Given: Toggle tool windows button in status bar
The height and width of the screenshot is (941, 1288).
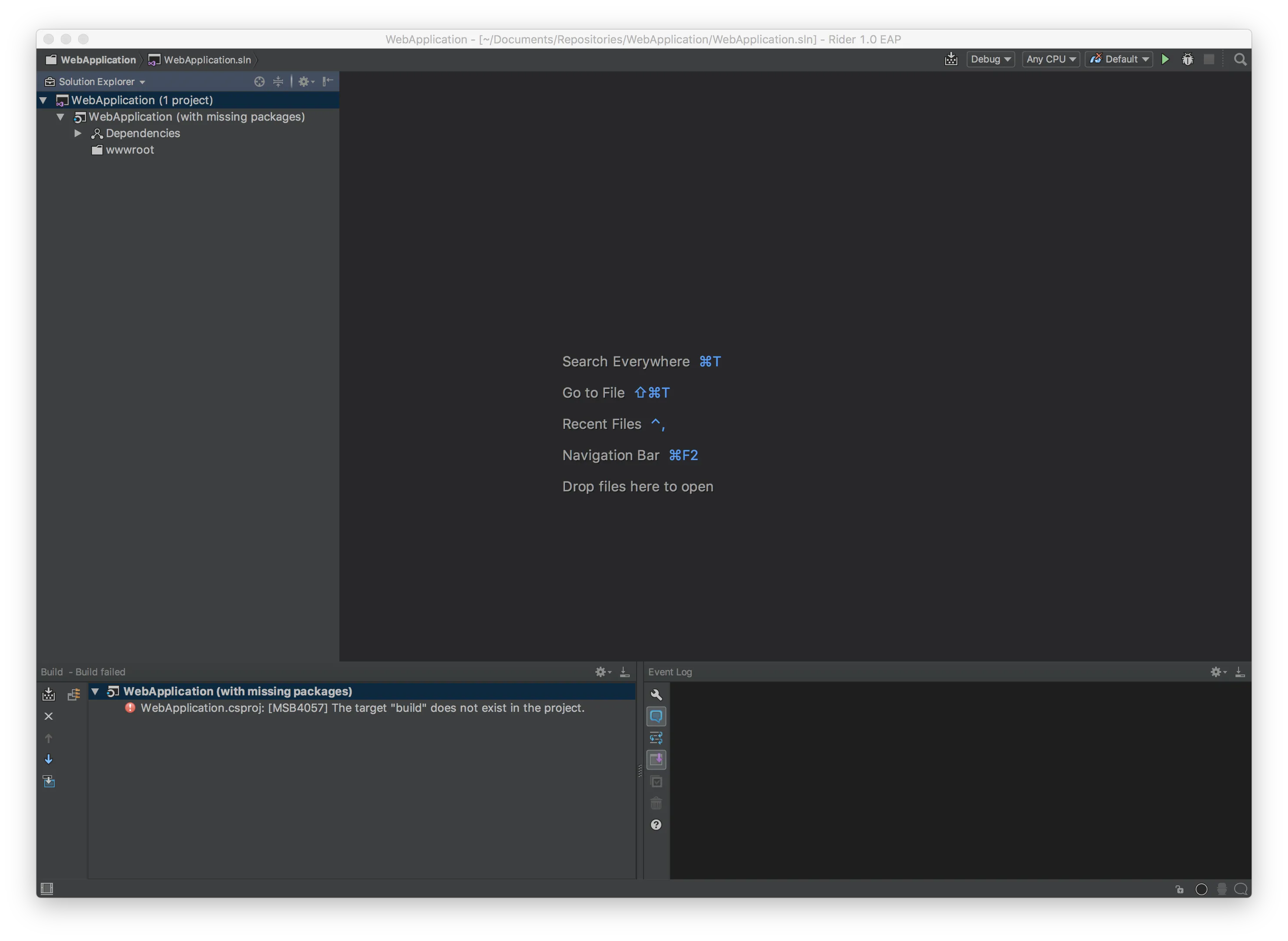Looking at the screenshot, I should click(47, 888).
